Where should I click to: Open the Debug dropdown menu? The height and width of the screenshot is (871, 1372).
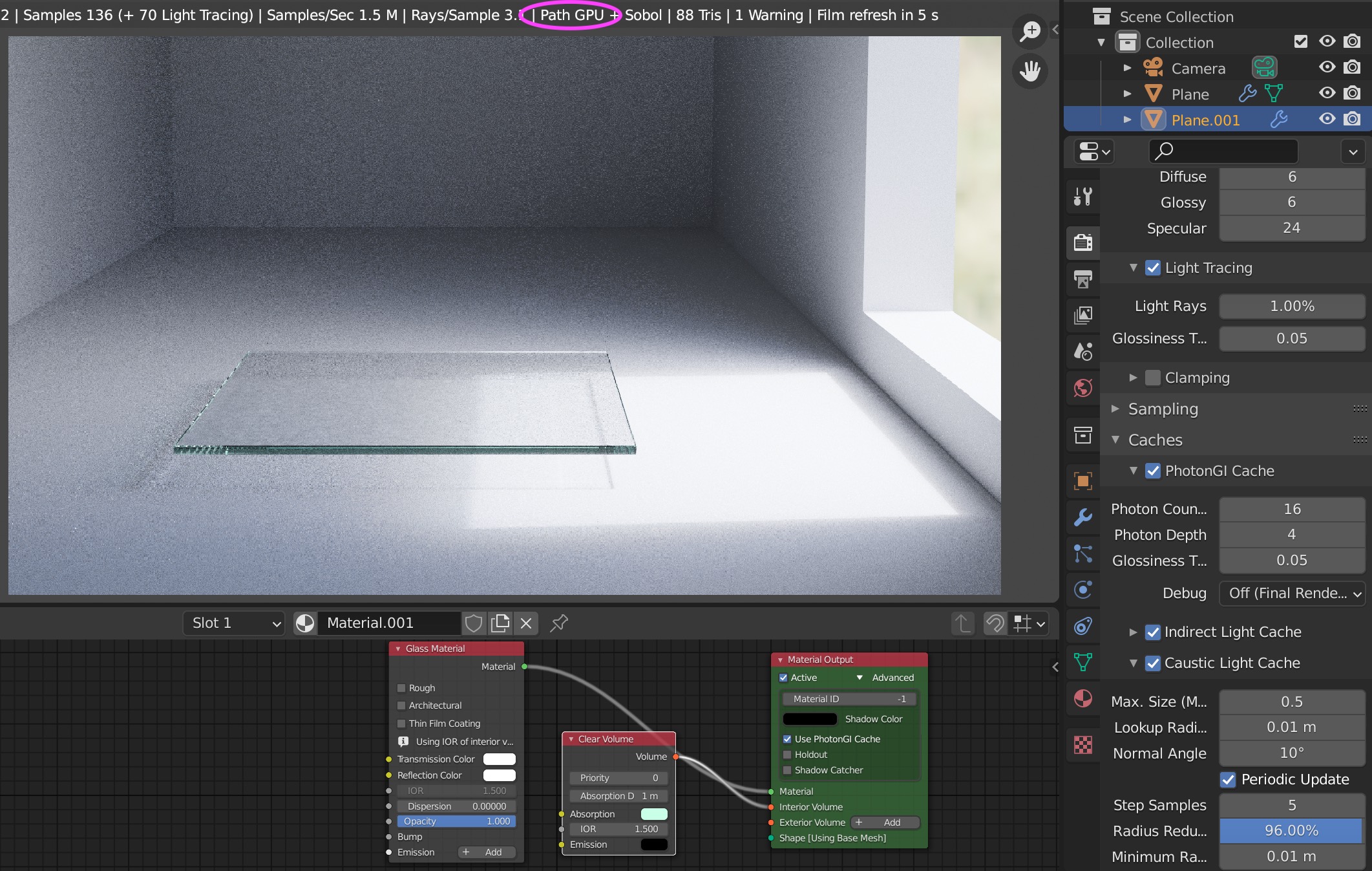[x=1292, y=594]
